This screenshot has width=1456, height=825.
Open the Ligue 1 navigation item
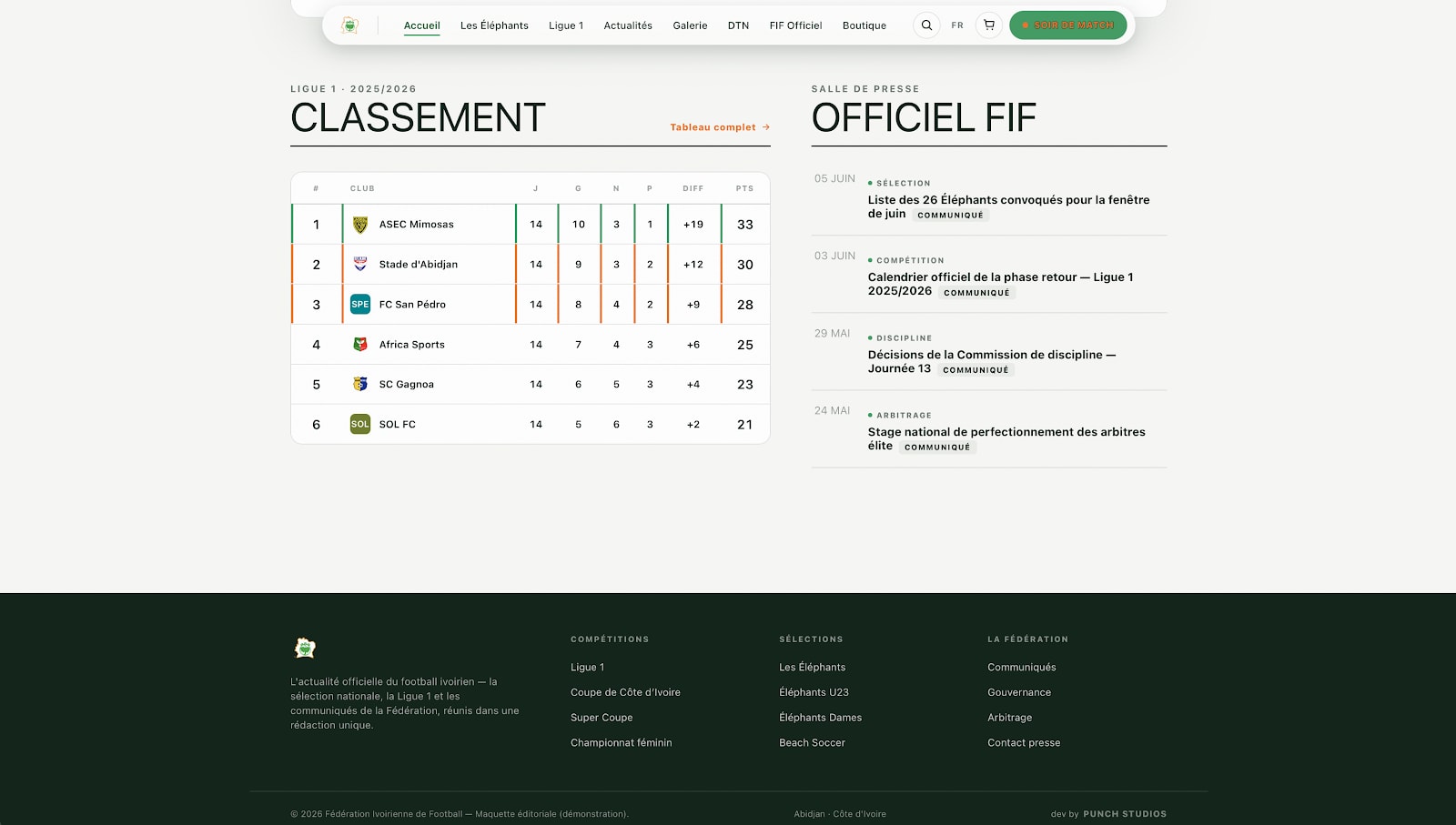(566, 25)
